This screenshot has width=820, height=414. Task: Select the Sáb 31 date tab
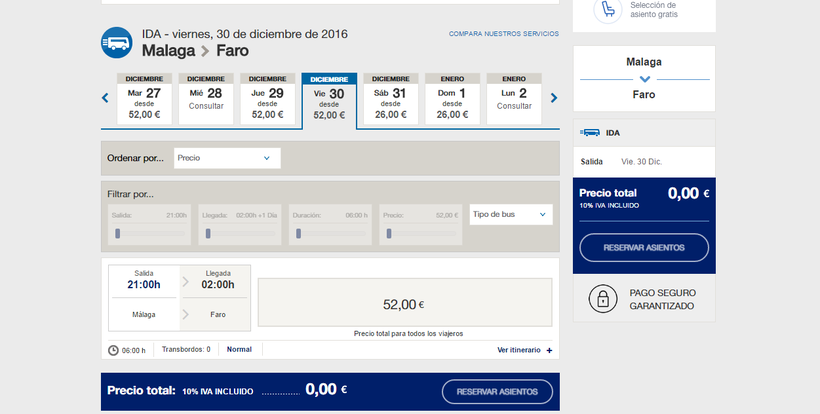click(x=391, y=99)
